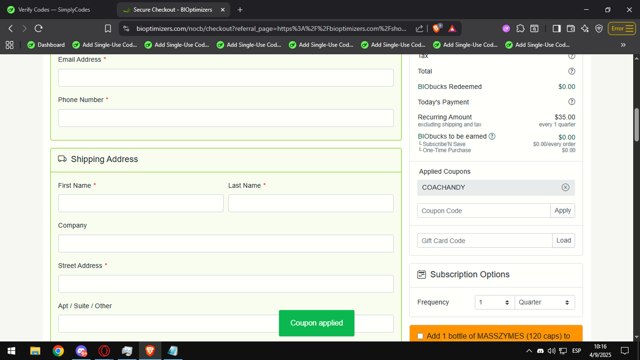The image size is (640, 360).
Task: Open the Error browser menu button
Action: click(x=622, y=29)
